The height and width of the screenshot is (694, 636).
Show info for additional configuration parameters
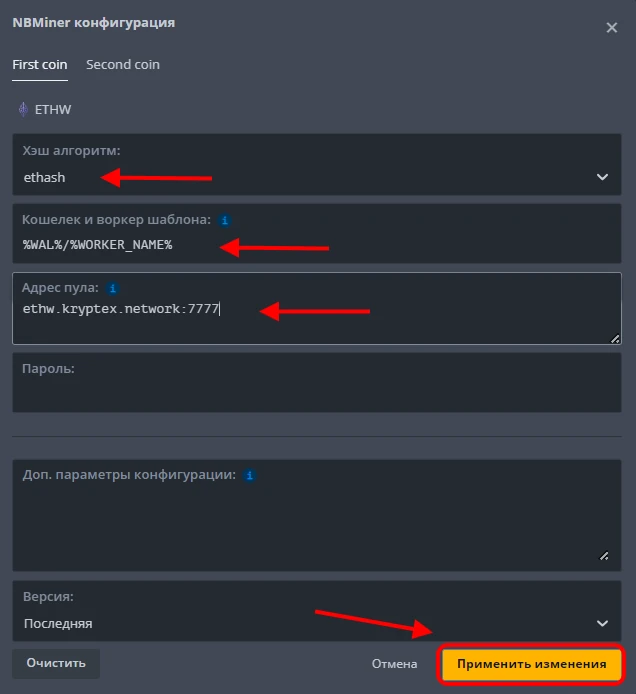coord(250,475)
